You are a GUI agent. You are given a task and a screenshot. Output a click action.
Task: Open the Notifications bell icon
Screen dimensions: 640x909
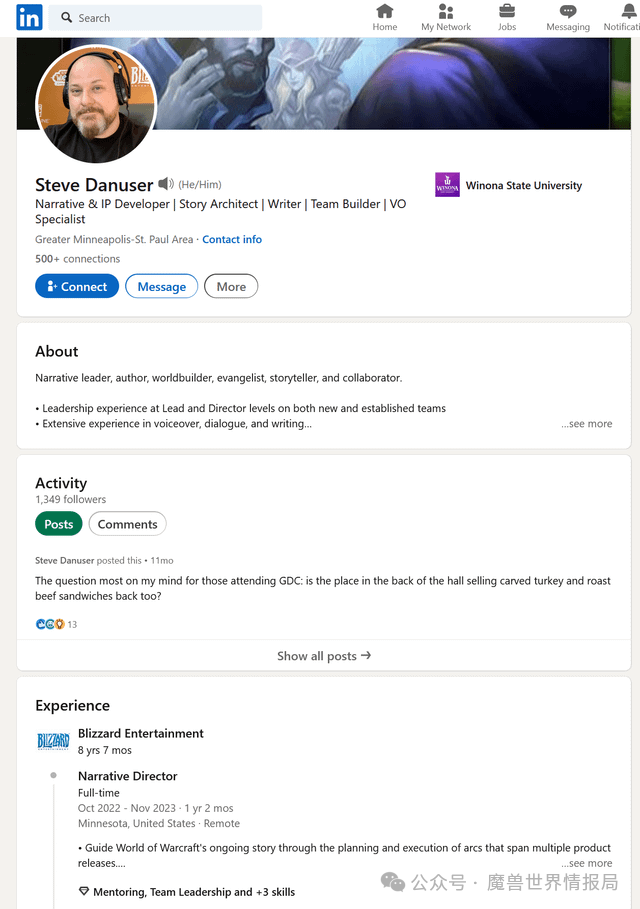point(629,11)
